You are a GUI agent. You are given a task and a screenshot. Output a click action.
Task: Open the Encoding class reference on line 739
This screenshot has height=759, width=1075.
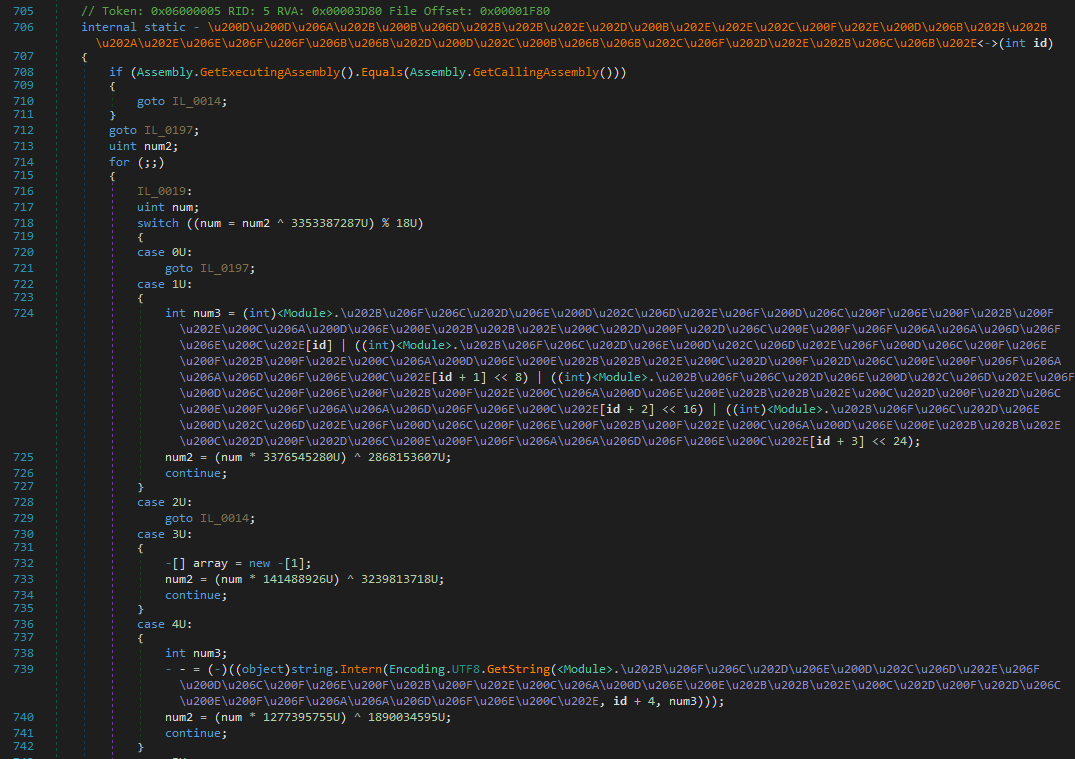pyautogui.click(x=418, y=667)
